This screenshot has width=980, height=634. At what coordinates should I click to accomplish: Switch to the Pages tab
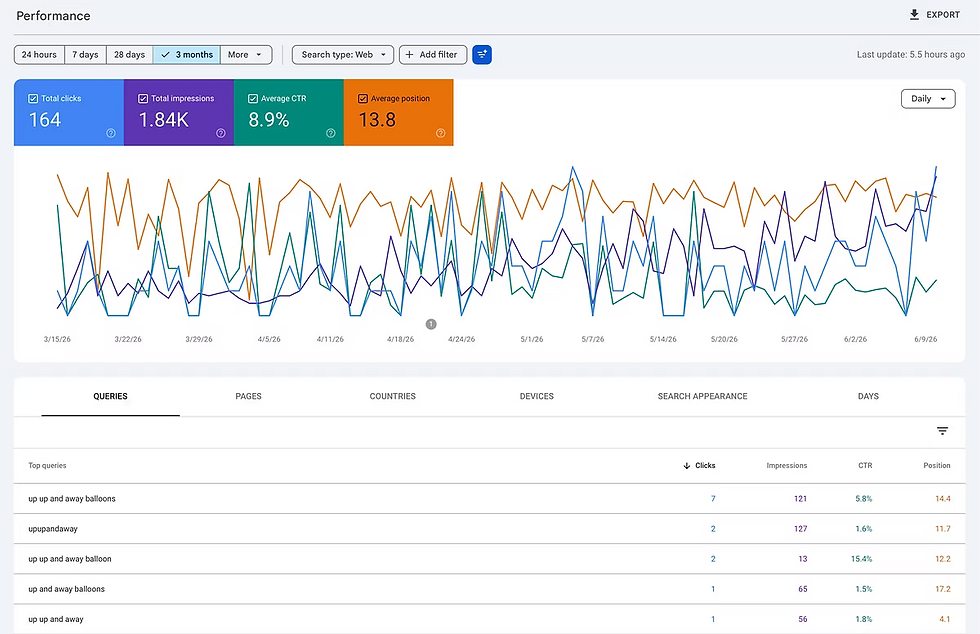(x=248, y=396)
